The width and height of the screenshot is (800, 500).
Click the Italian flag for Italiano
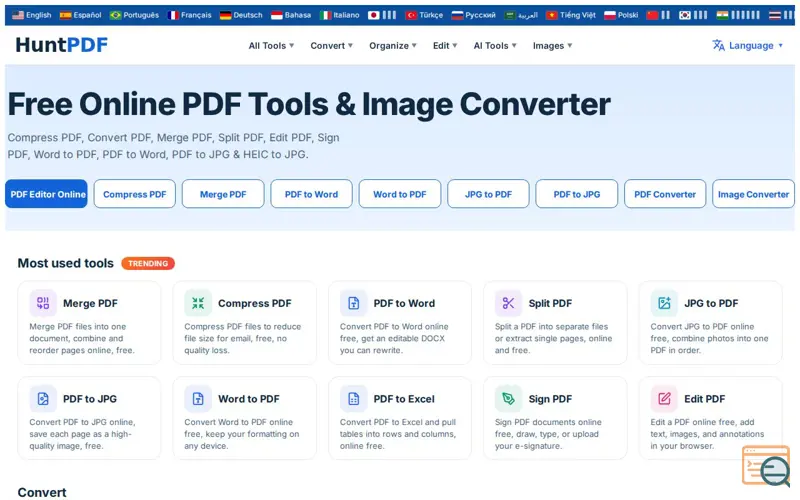(x=326, y=15)
